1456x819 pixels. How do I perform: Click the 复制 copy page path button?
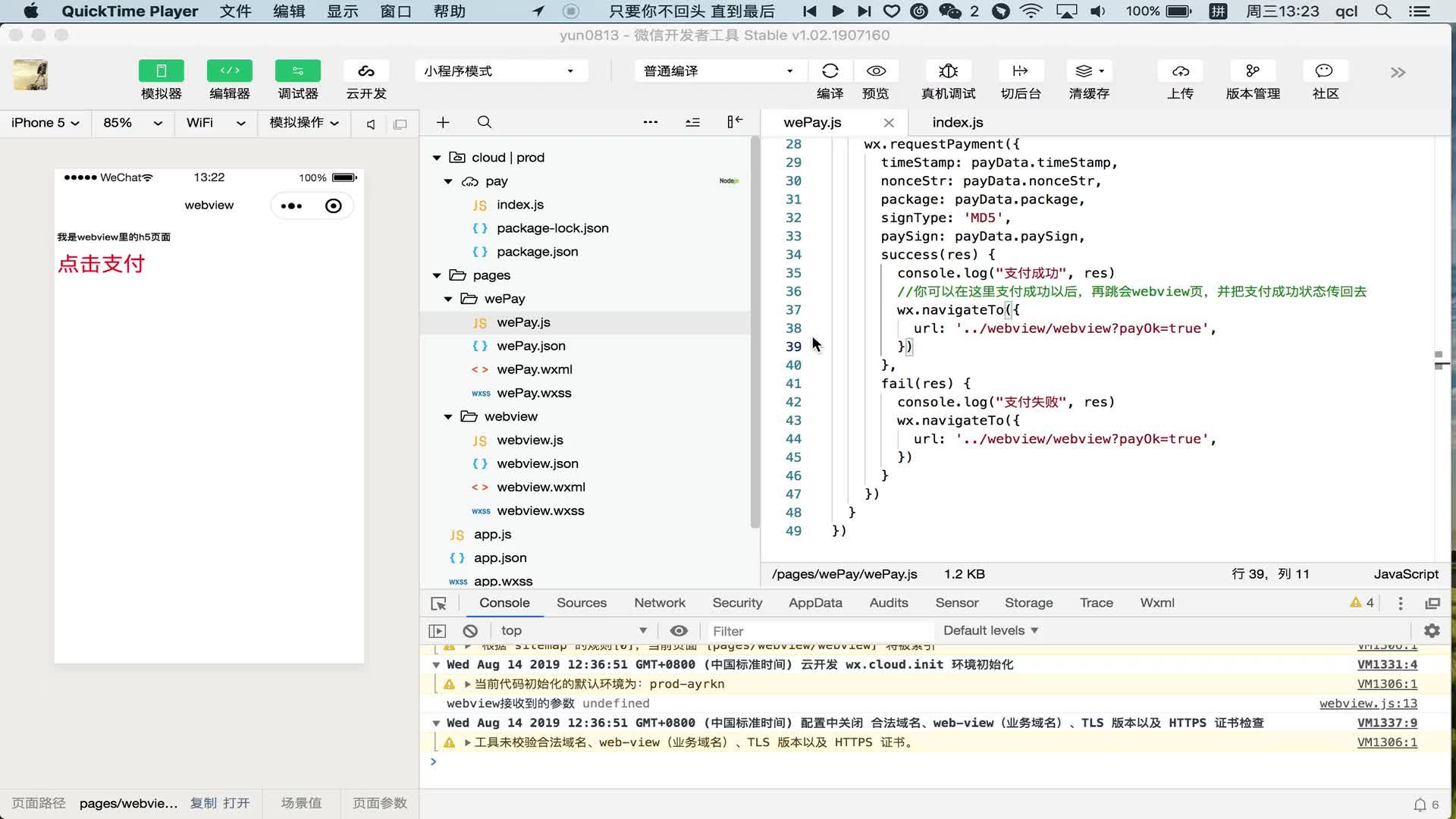tap(203, 803)
